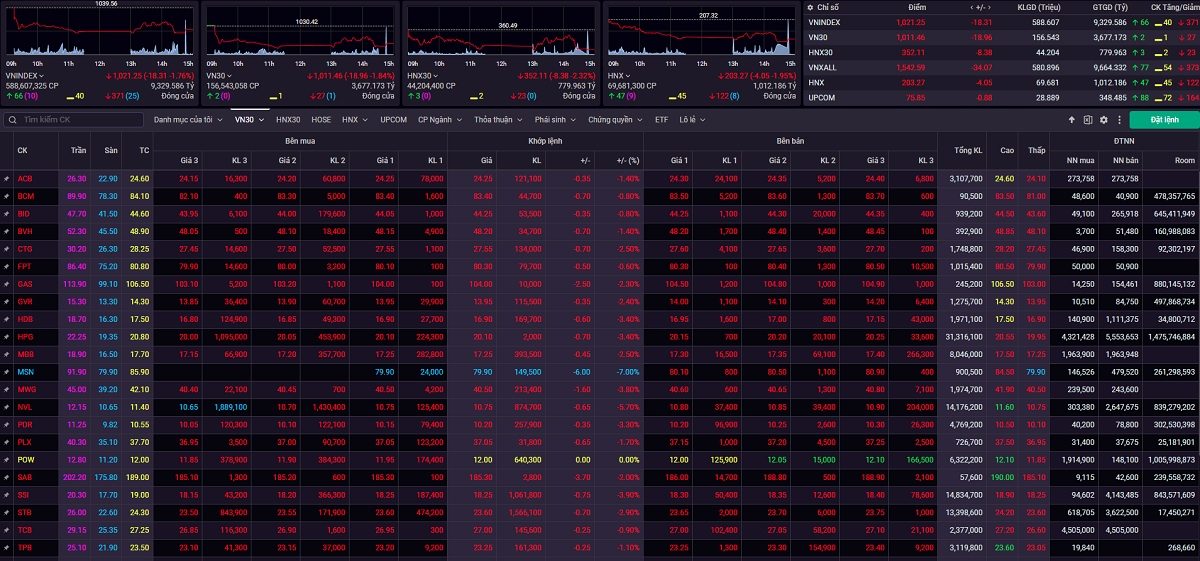
Task: Expand the VN30 chart selector dropdown
Action: 229,75
